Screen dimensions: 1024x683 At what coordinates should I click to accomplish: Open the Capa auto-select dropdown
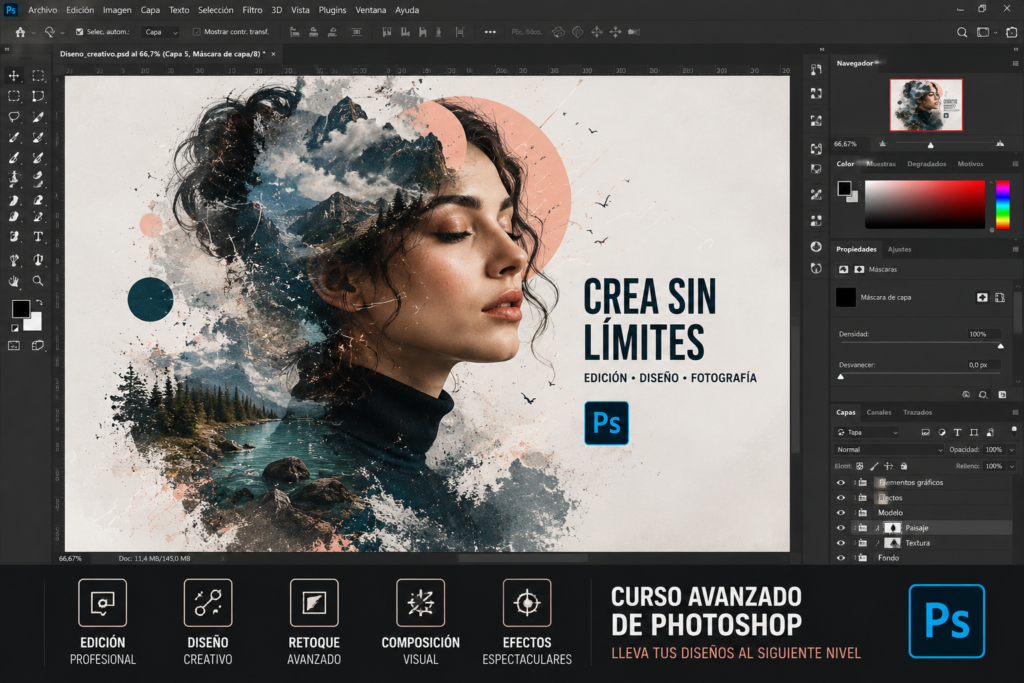click(162, 32)
